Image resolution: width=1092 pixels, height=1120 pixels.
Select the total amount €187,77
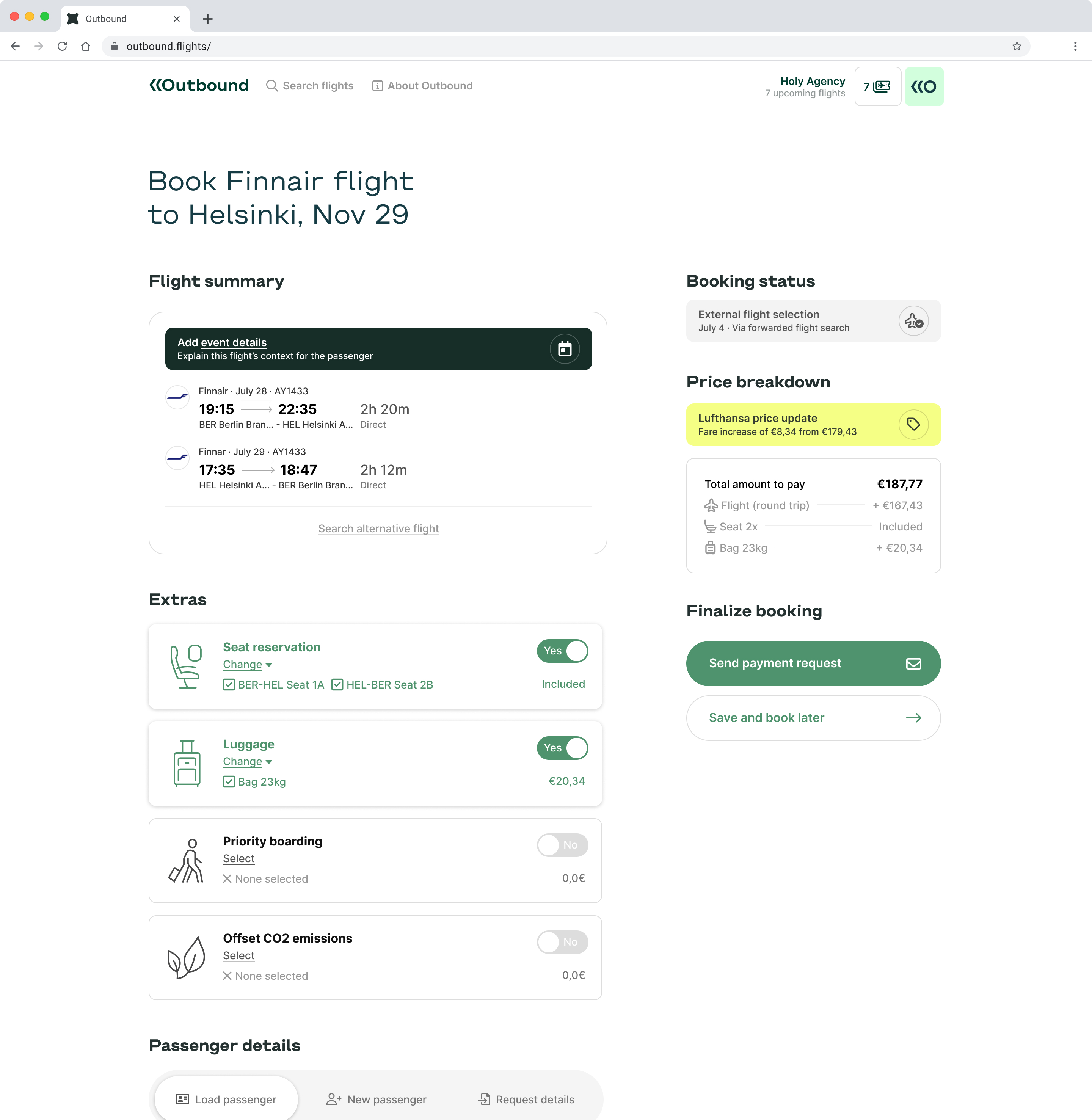coord(899,484)
